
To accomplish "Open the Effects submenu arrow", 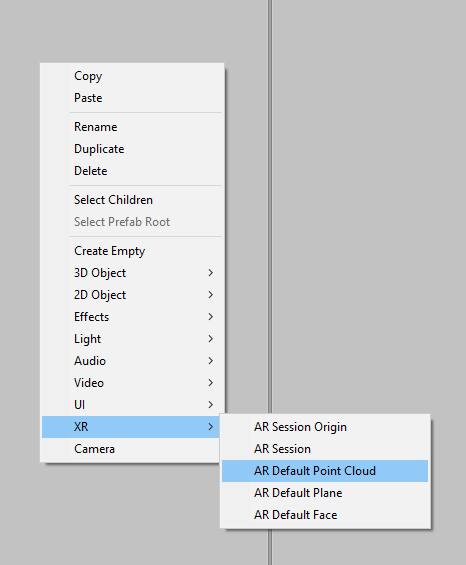I will [x=210, y=317].
